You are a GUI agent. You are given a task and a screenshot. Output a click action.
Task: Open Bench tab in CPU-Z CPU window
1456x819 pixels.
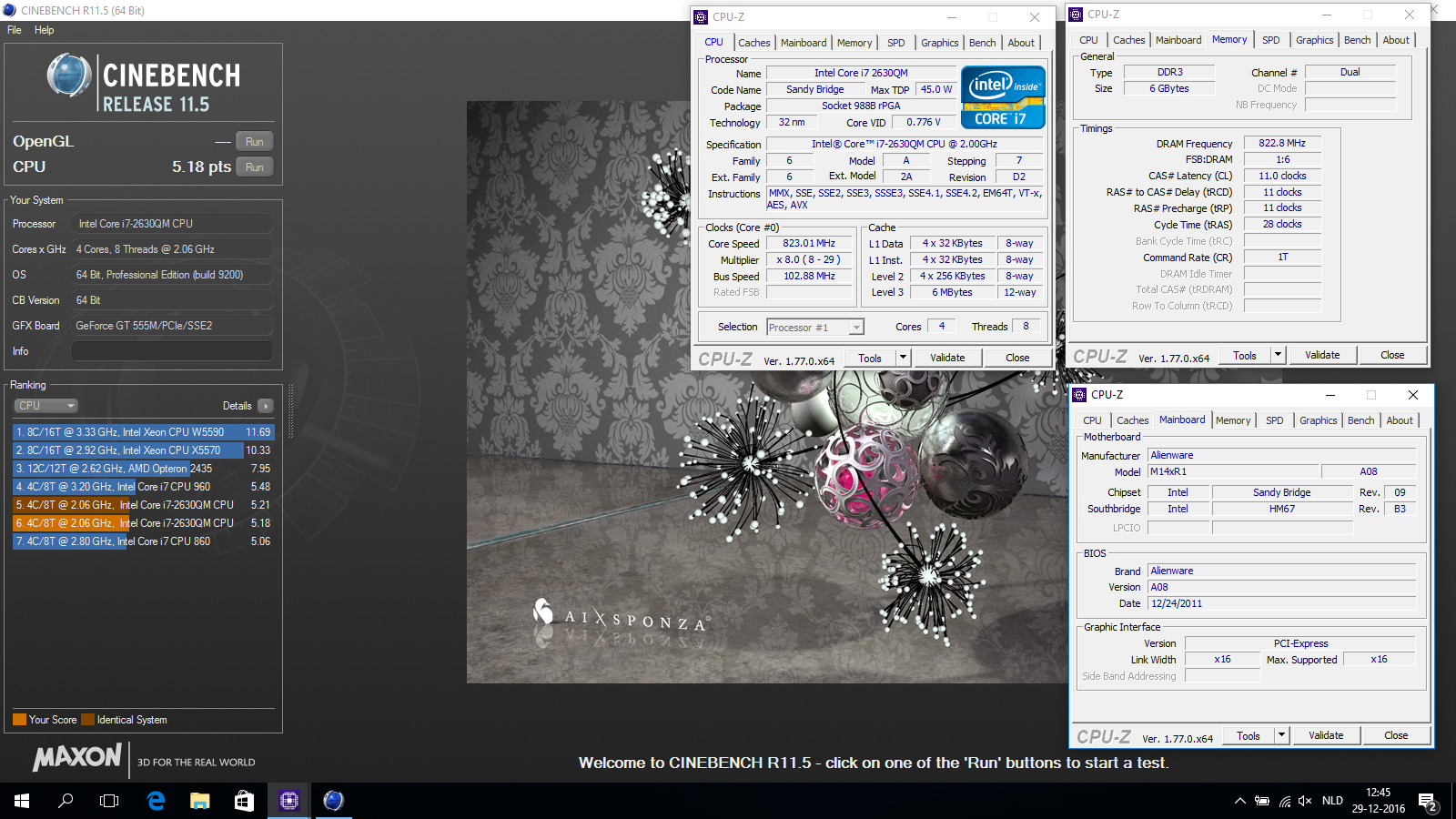coord(982,43)
